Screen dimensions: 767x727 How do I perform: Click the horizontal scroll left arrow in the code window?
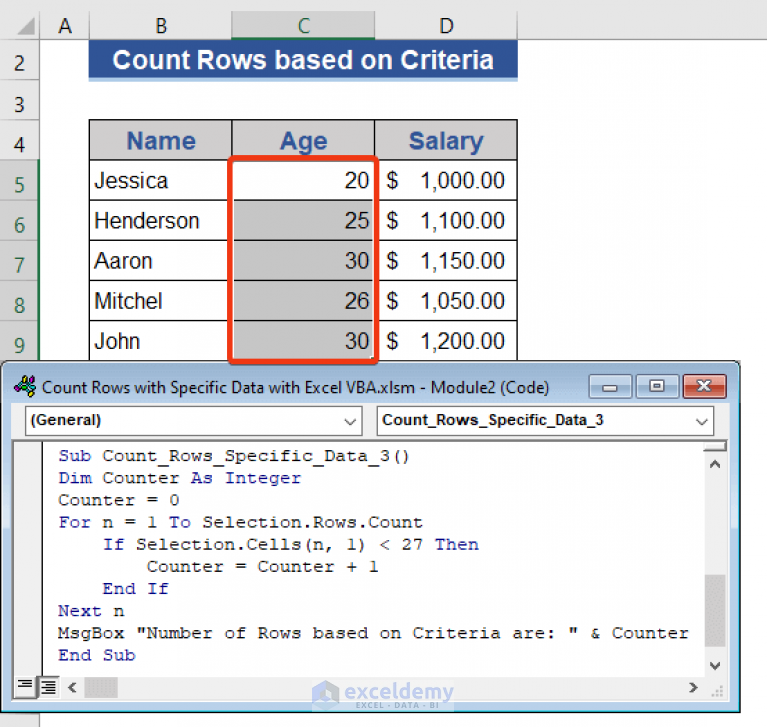pos(72,687)
